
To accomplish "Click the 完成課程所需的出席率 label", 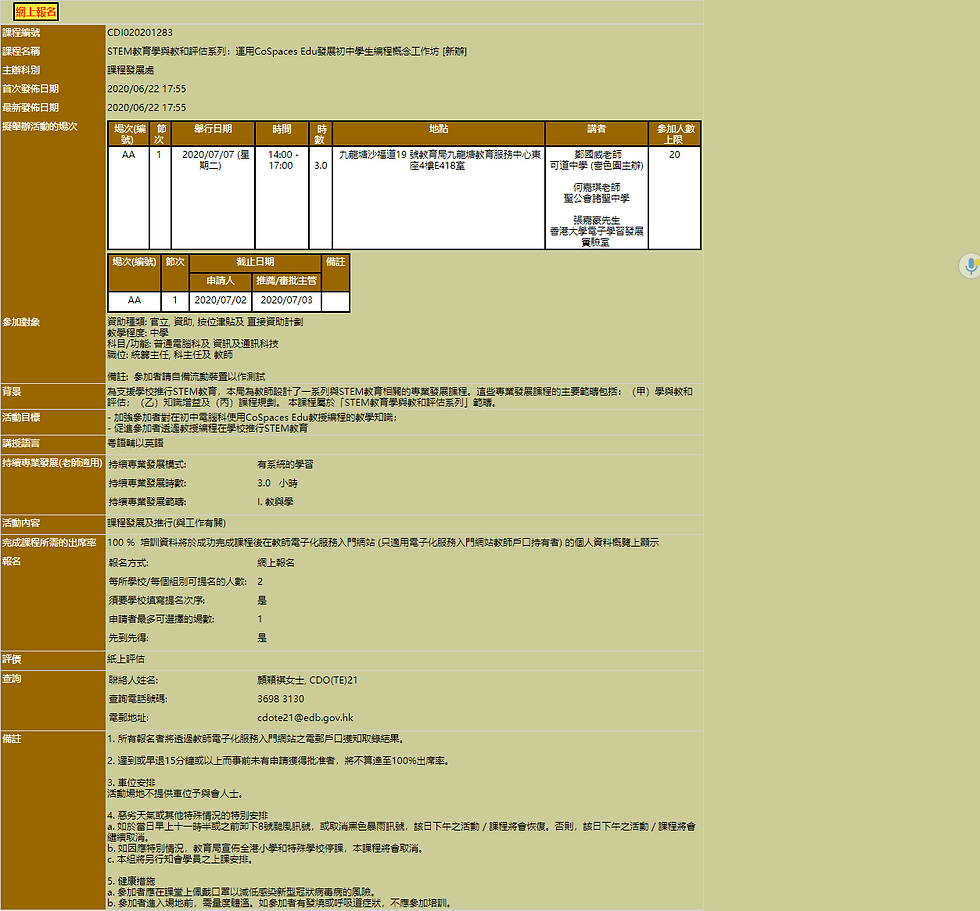I will [49, 543].
